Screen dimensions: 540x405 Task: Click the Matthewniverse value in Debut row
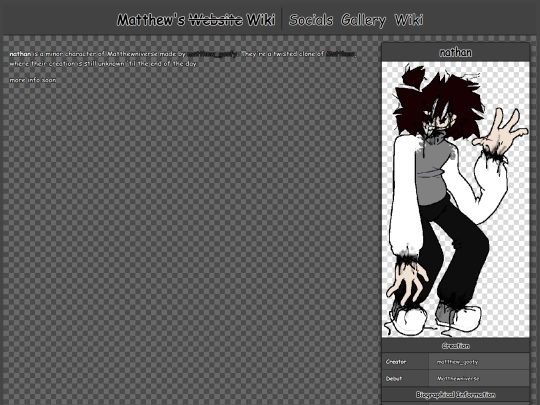458,378
